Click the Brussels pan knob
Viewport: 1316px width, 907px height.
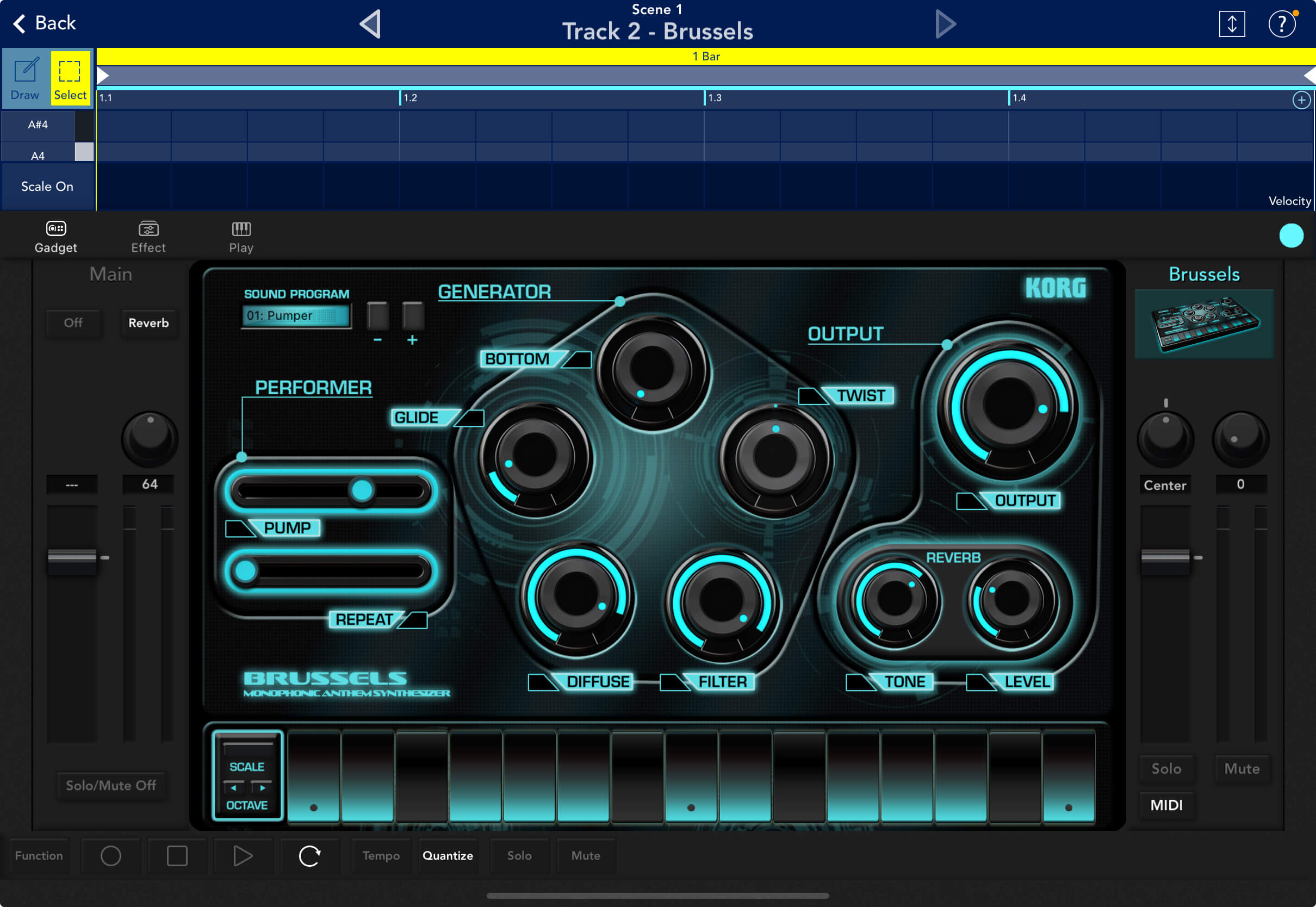tap(1165, 439)
